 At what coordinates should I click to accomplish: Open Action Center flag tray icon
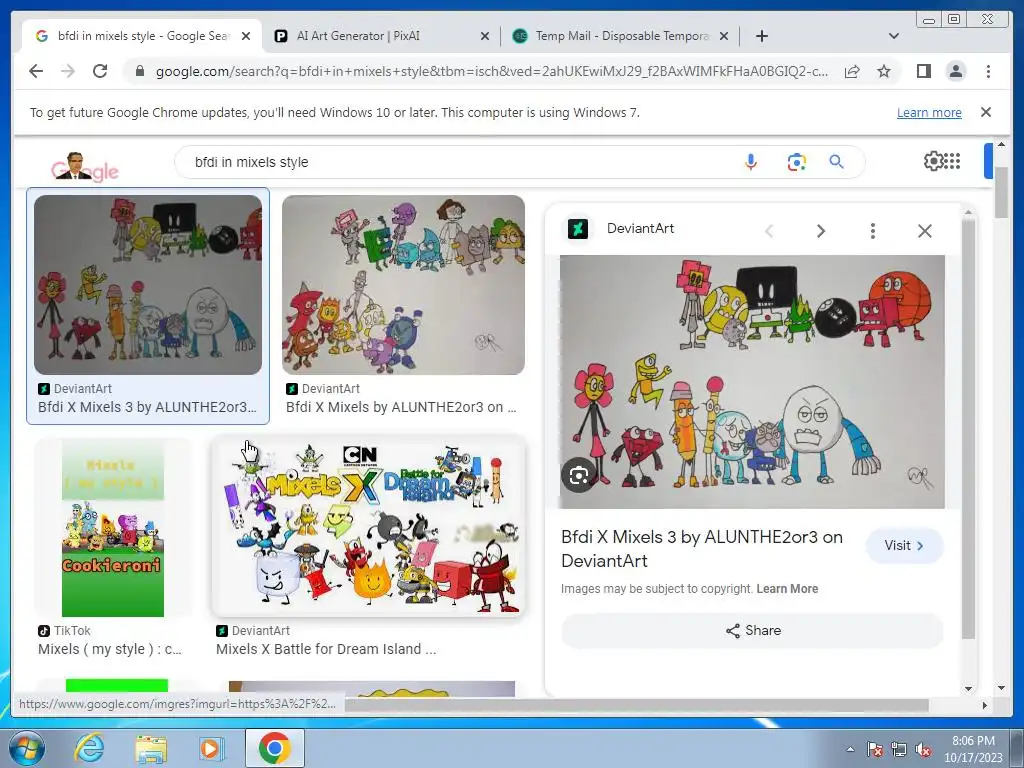coord(875,750)
